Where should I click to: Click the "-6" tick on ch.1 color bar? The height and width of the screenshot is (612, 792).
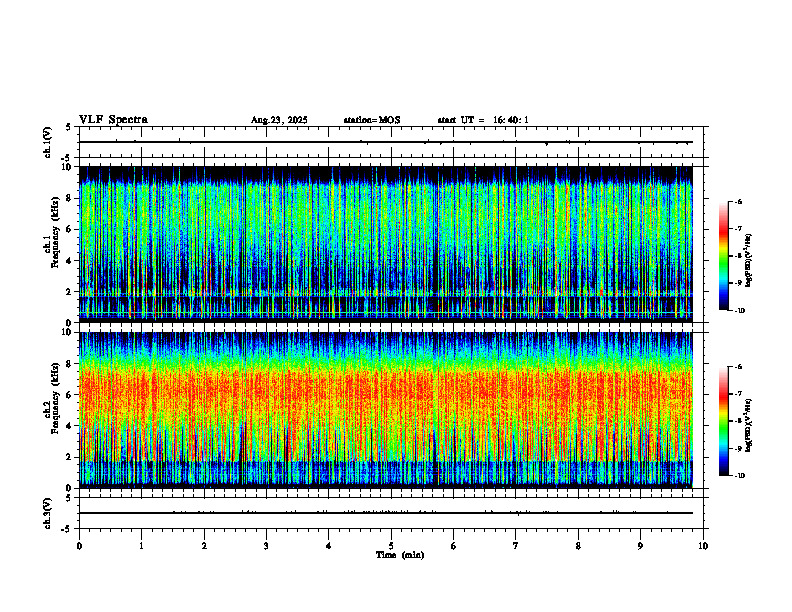pyautogui.click(x=739, y=202)
